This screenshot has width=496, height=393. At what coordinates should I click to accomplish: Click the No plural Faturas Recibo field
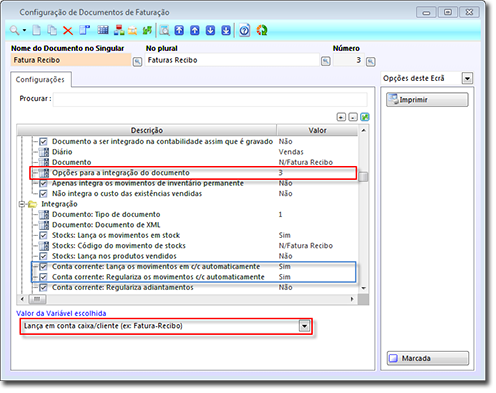[x=232, y=60]
